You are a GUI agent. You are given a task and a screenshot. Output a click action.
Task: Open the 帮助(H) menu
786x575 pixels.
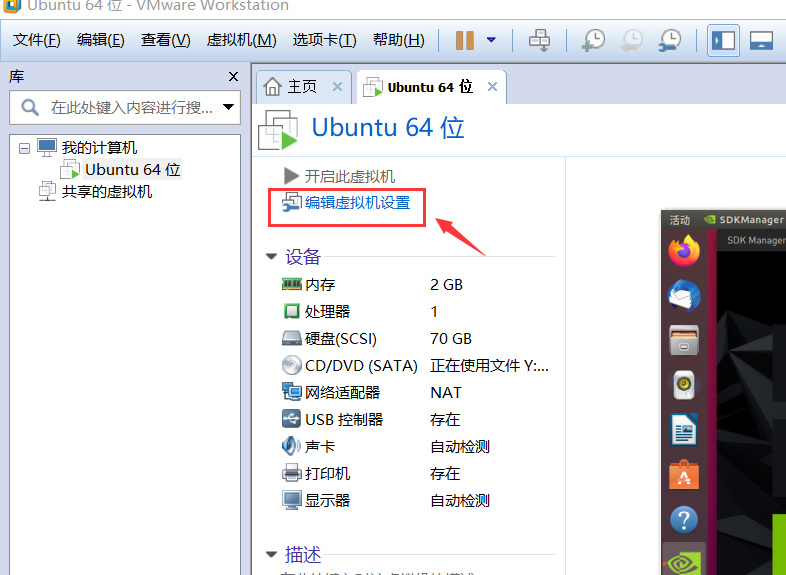[399, 40]
